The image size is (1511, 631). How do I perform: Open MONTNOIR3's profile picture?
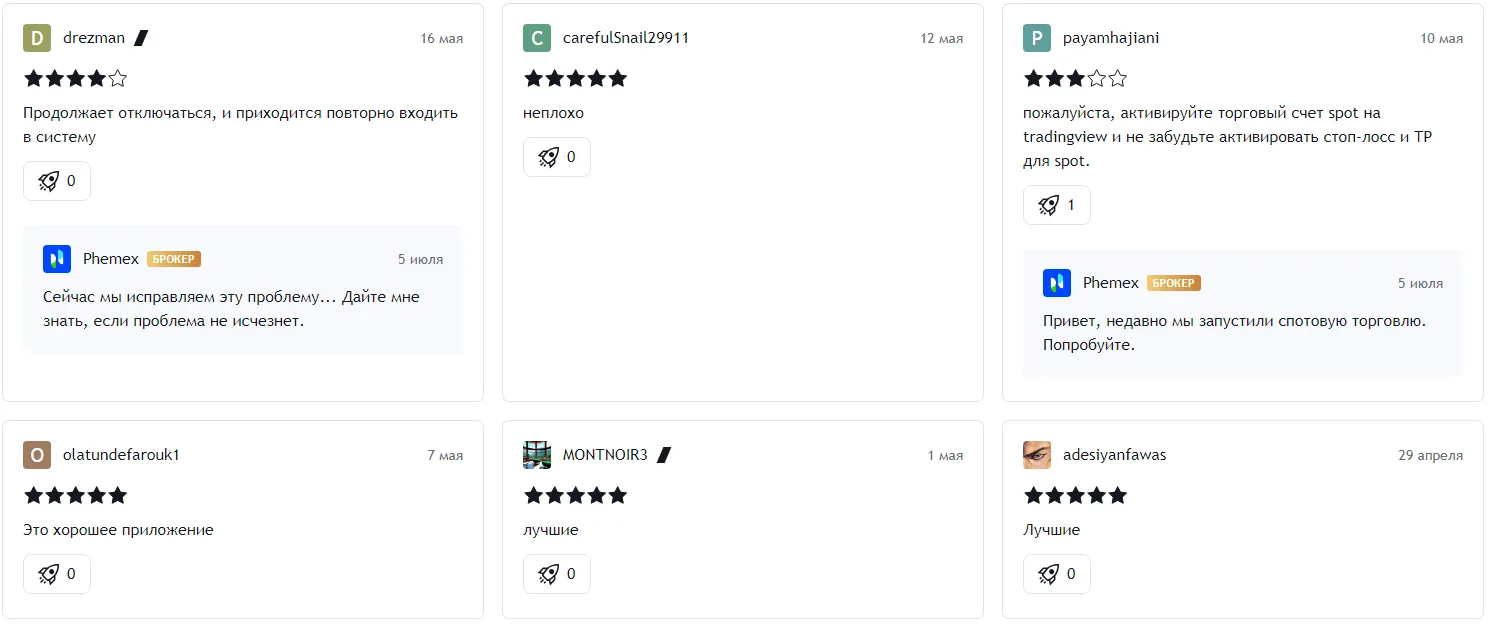[x=537, y=455]
